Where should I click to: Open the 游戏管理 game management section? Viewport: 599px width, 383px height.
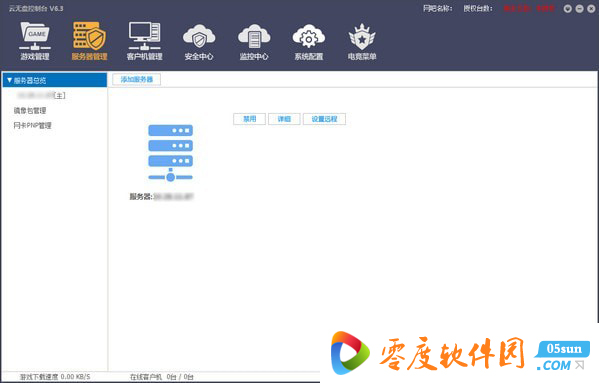point(35,41)
